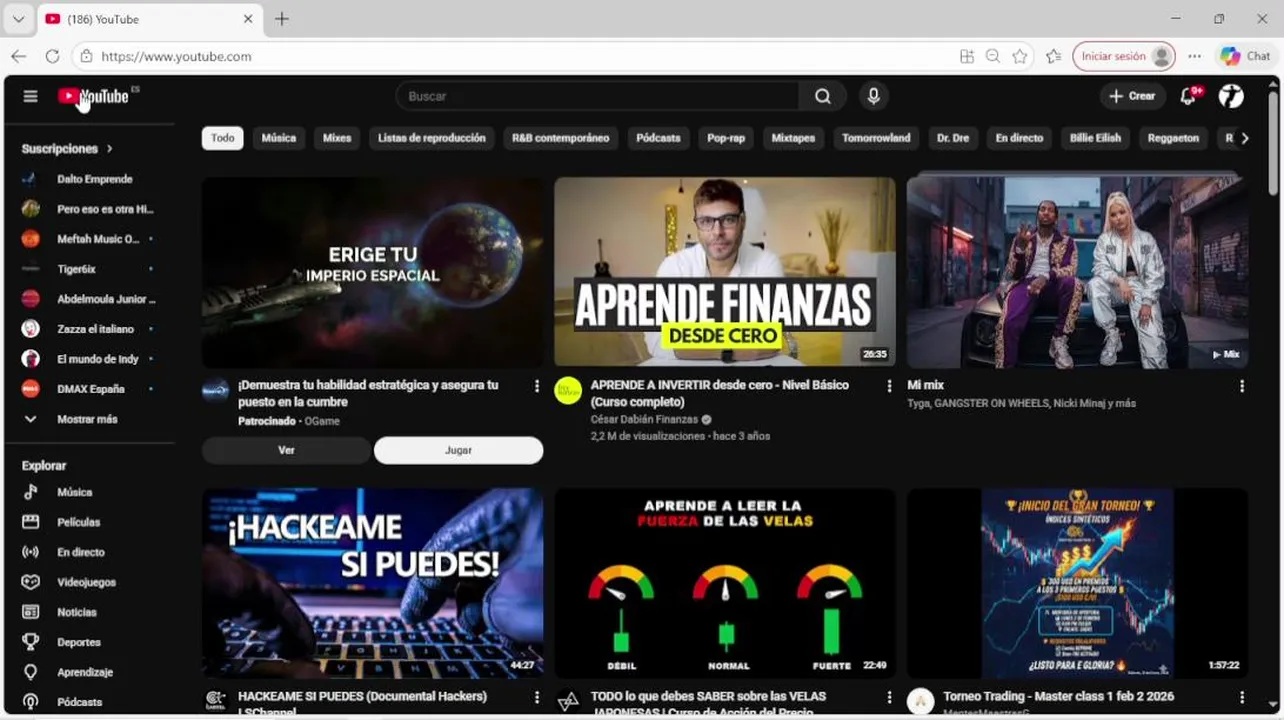
Task: Open a new browser tab
Action: [x=282, y=19]
